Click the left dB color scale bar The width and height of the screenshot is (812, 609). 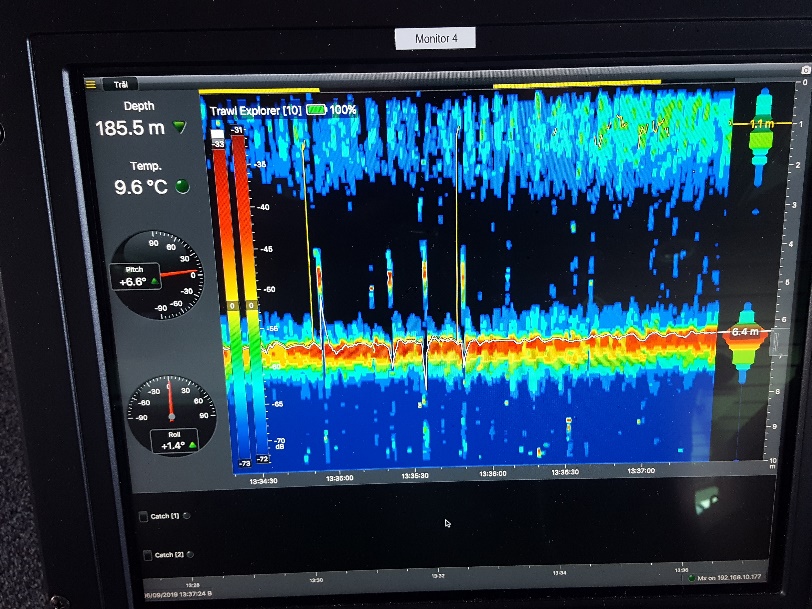click(219, 300)
